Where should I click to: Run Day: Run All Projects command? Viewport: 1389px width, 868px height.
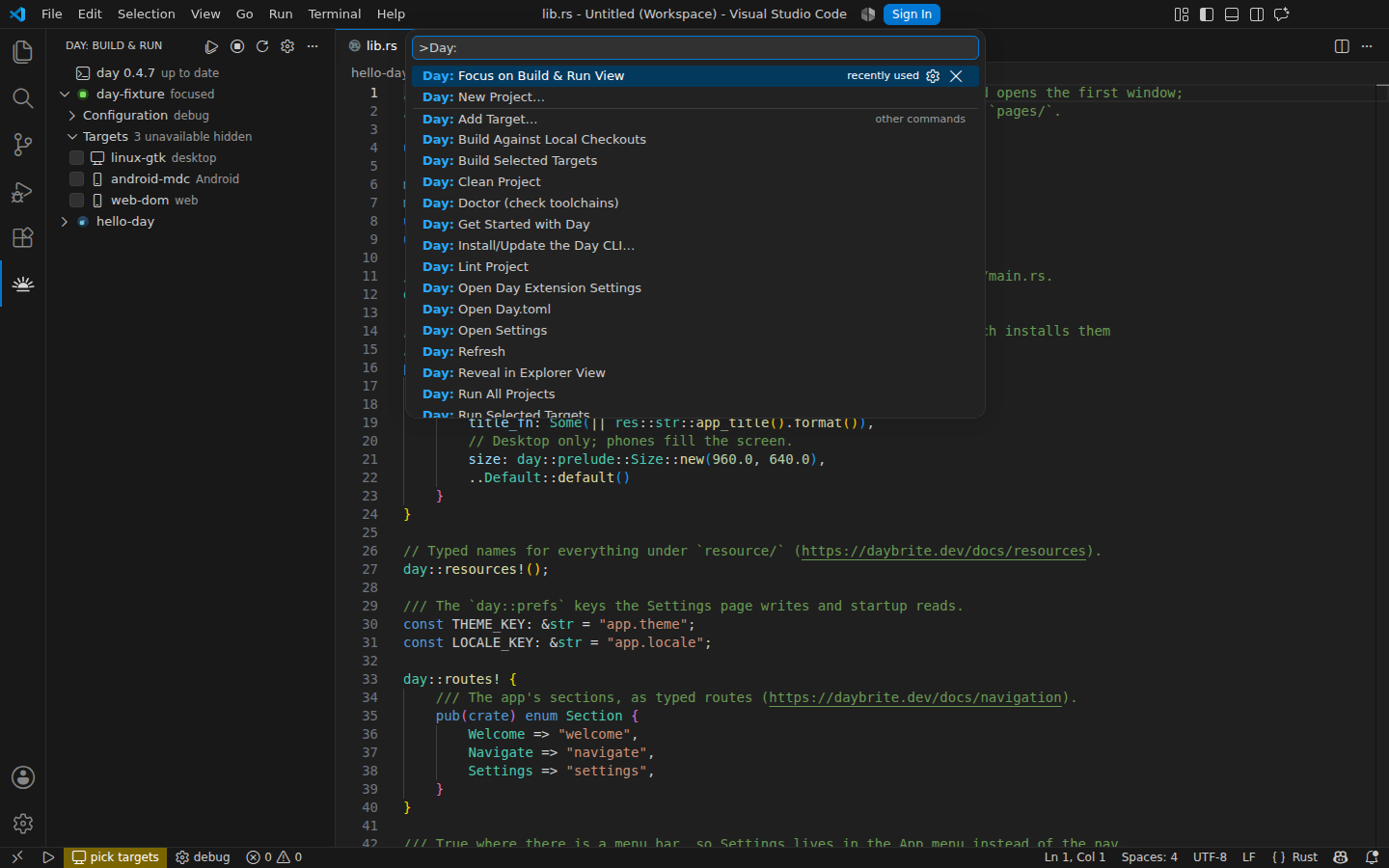pyautogui.click(x=694, y=394)
